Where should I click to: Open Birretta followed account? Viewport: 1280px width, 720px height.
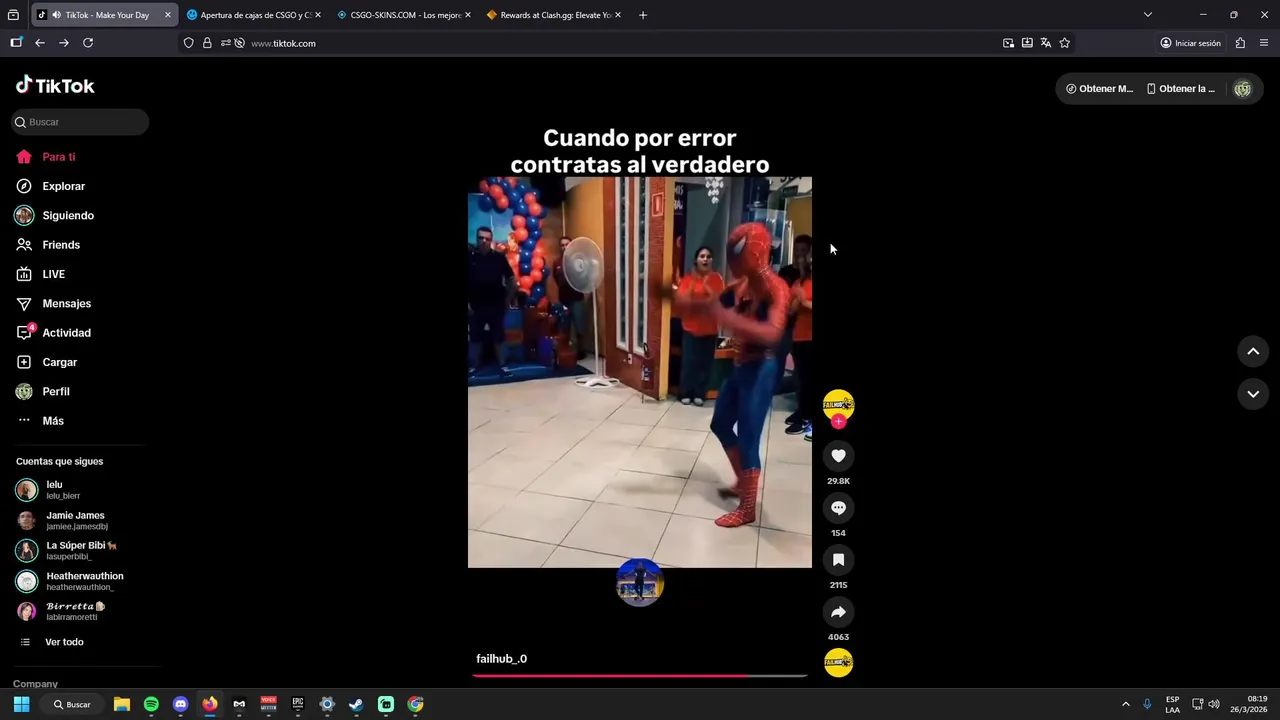80,612
